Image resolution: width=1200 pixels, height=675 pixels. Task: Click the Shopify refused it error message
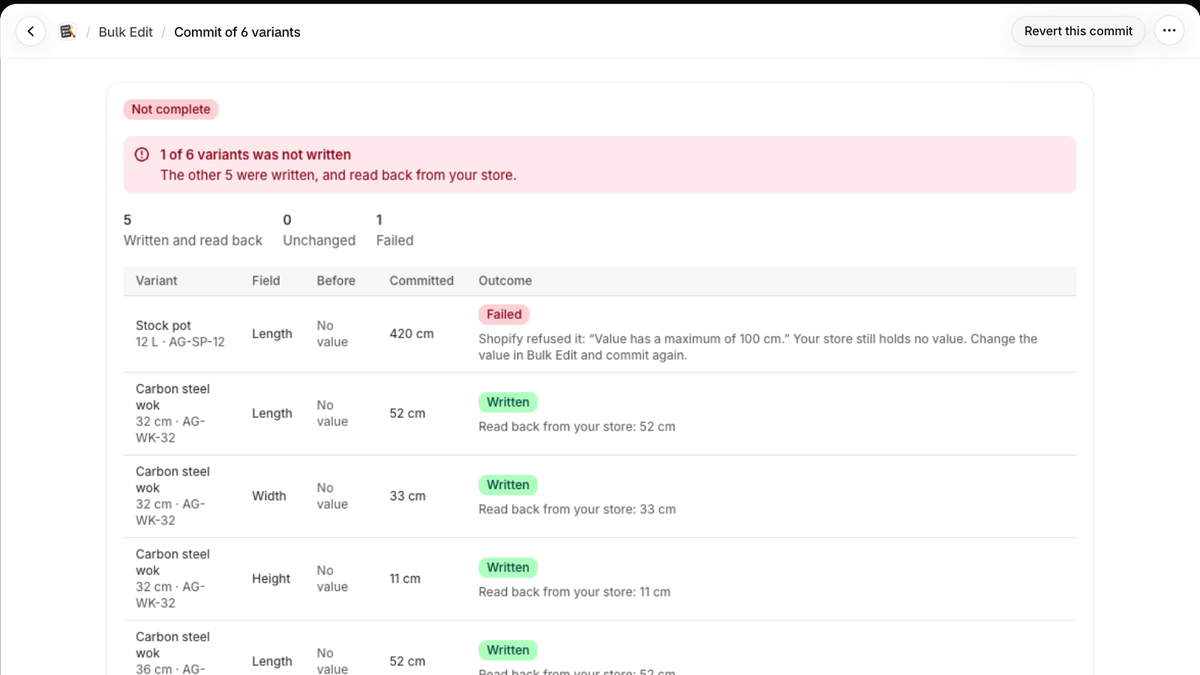click(758, 347)
